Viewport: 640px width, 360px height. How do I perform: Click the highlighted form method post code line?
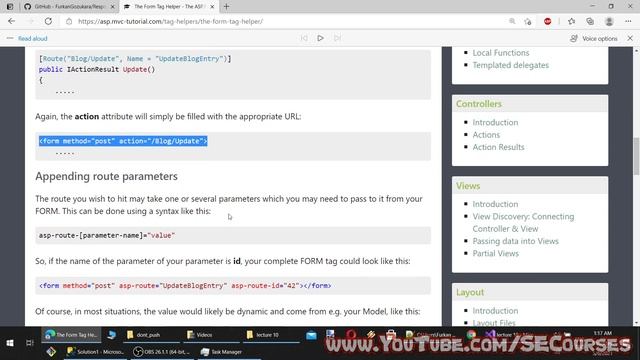[x=123, y=141]
